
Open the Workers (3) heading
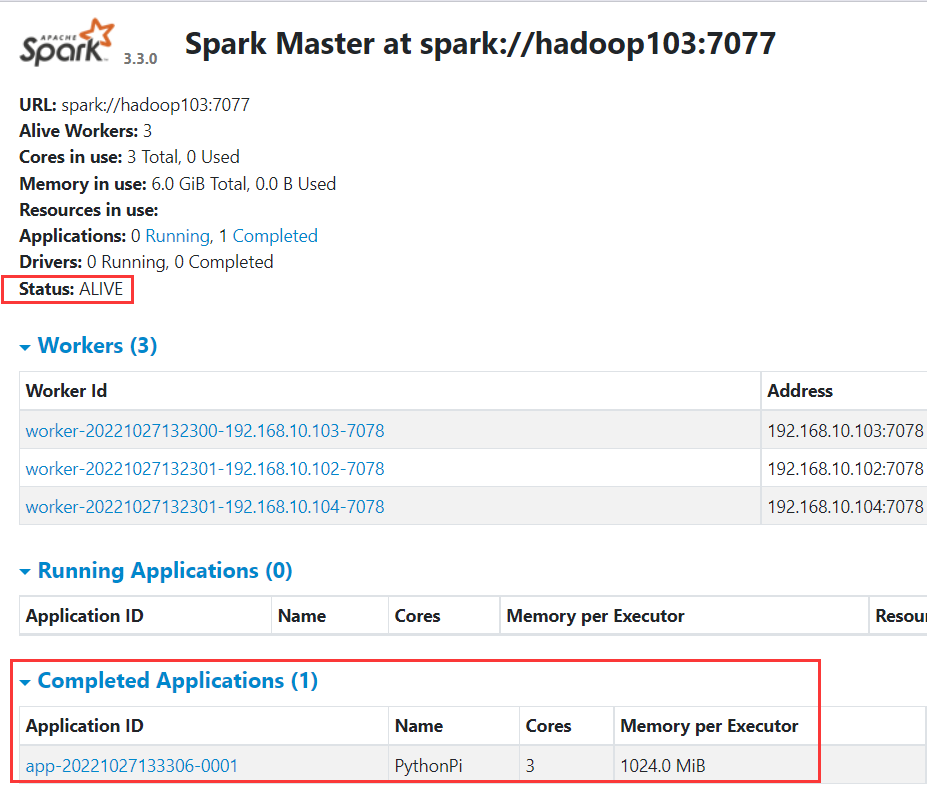[98, 345]
